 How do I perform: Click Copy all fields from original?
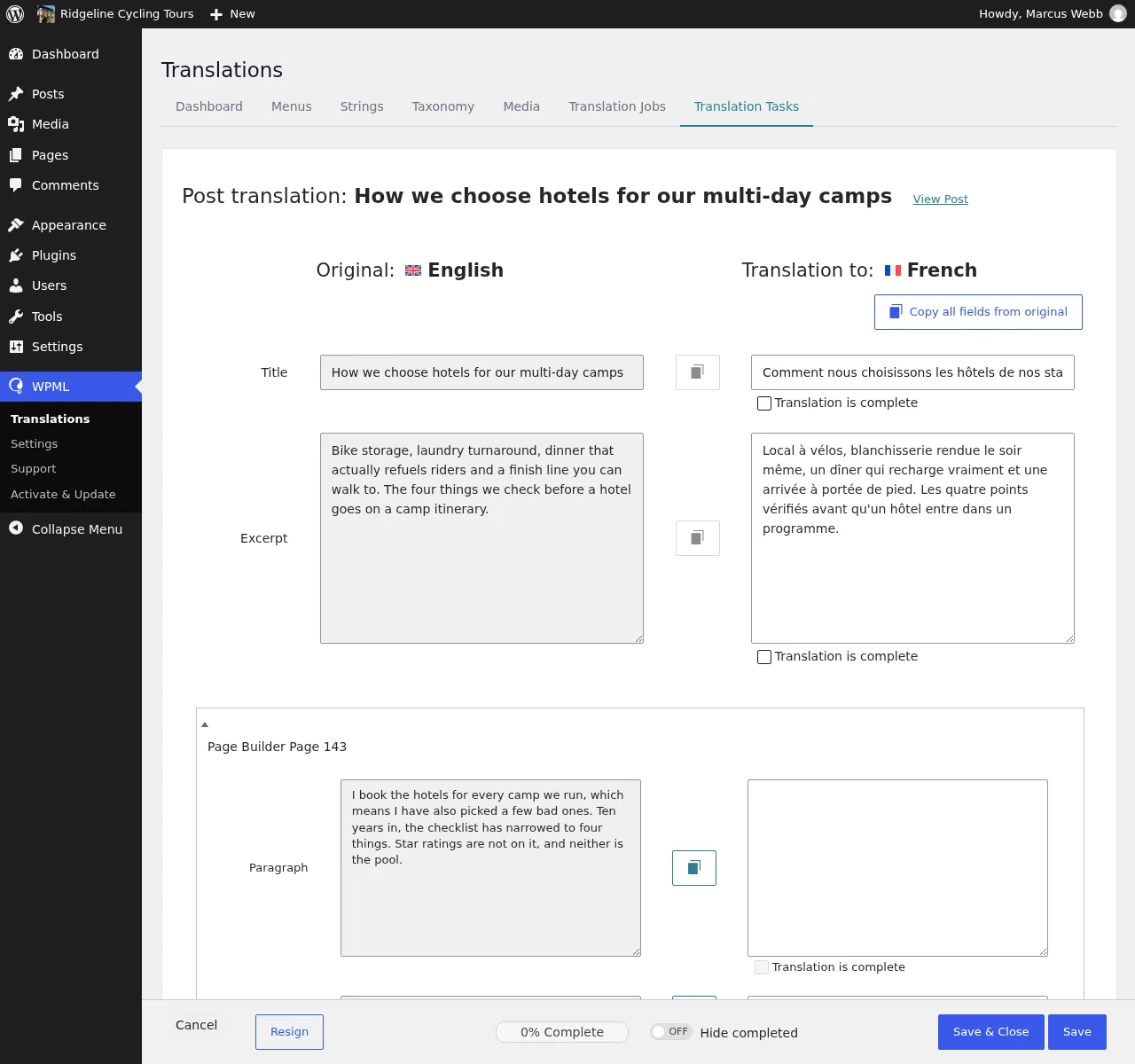(978, 312)
